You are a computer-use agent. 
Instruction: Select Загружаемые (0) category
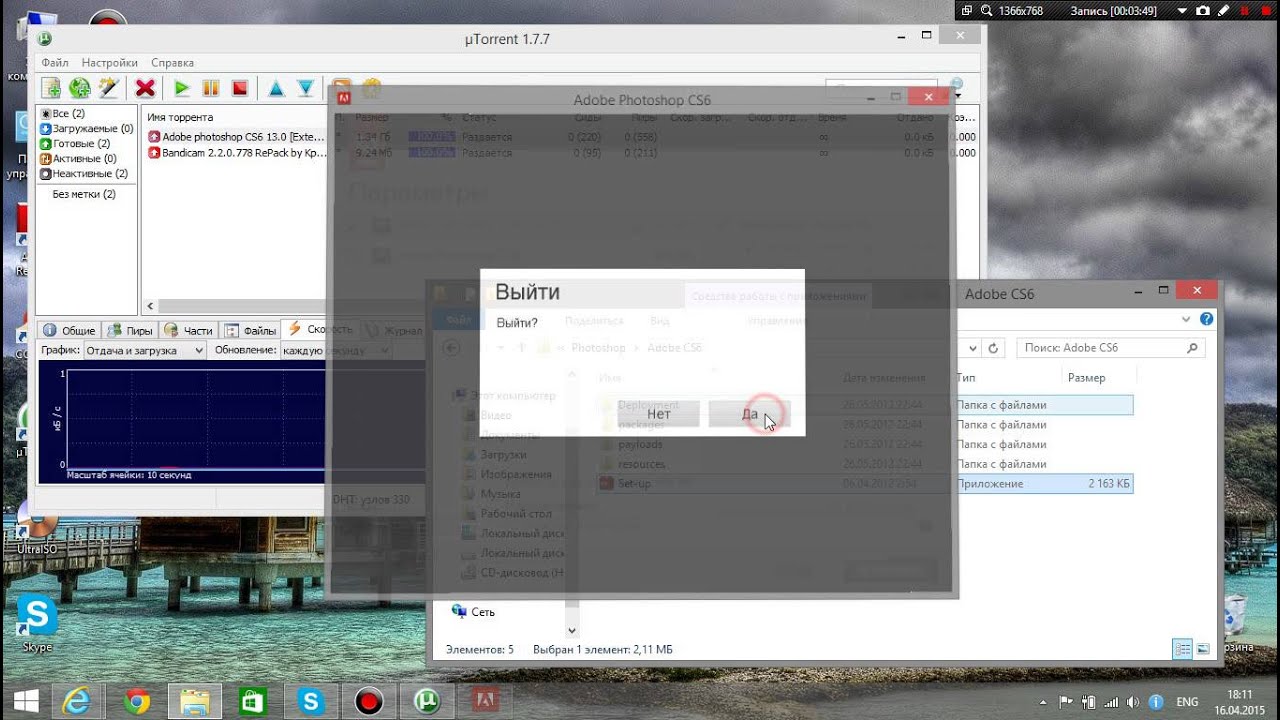tap(86, 129)
